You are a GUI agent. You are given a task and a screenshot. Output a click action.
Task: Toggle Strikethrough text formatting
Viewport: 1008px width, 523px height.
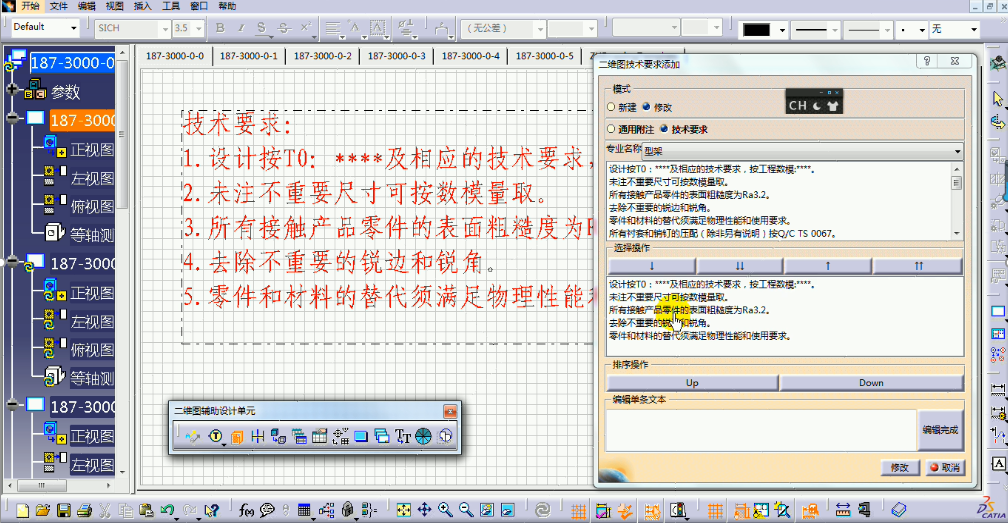coord(284,28)
